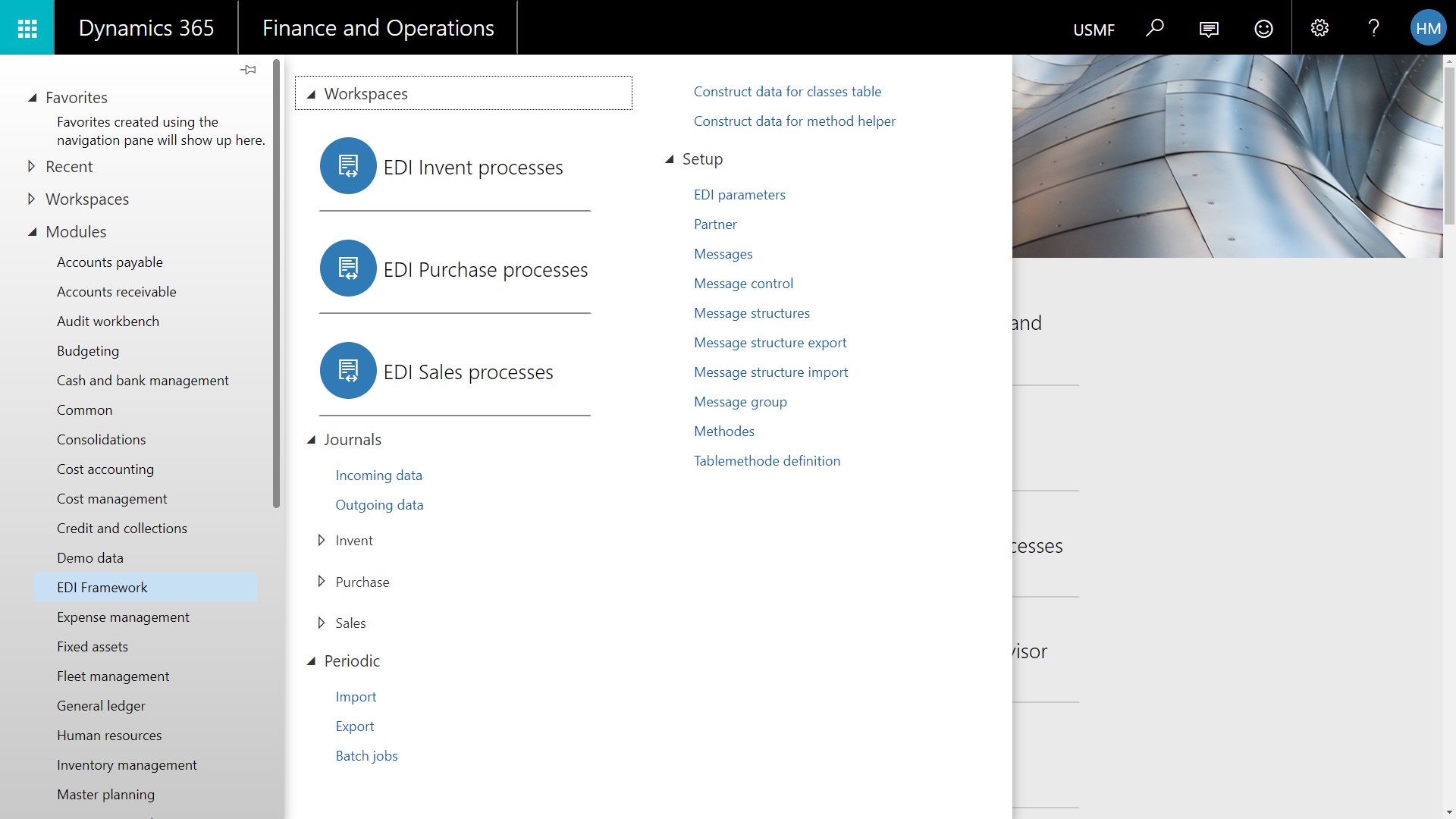Collapse the Journals group

pyautogui.click(x=311, y=440)
